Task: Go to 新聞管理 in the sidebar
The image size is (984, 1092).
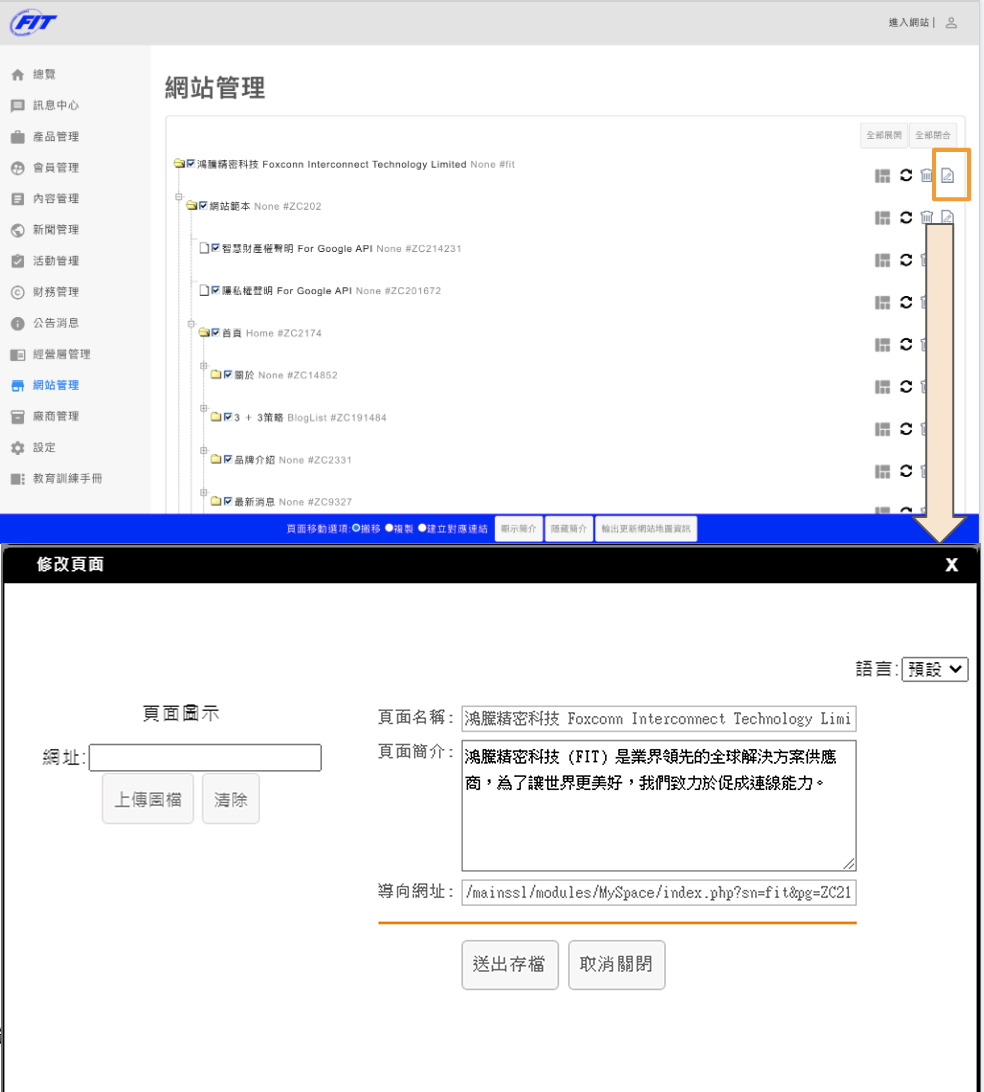Action: [56, 230]
